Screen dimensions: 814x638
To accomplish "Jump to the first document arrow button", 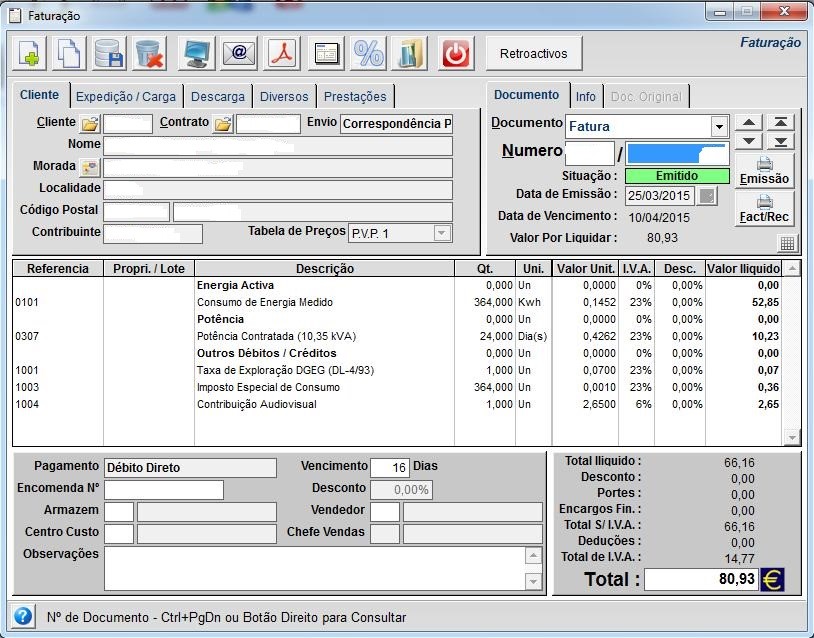I will pyautogui.click(x=780, y=123).
